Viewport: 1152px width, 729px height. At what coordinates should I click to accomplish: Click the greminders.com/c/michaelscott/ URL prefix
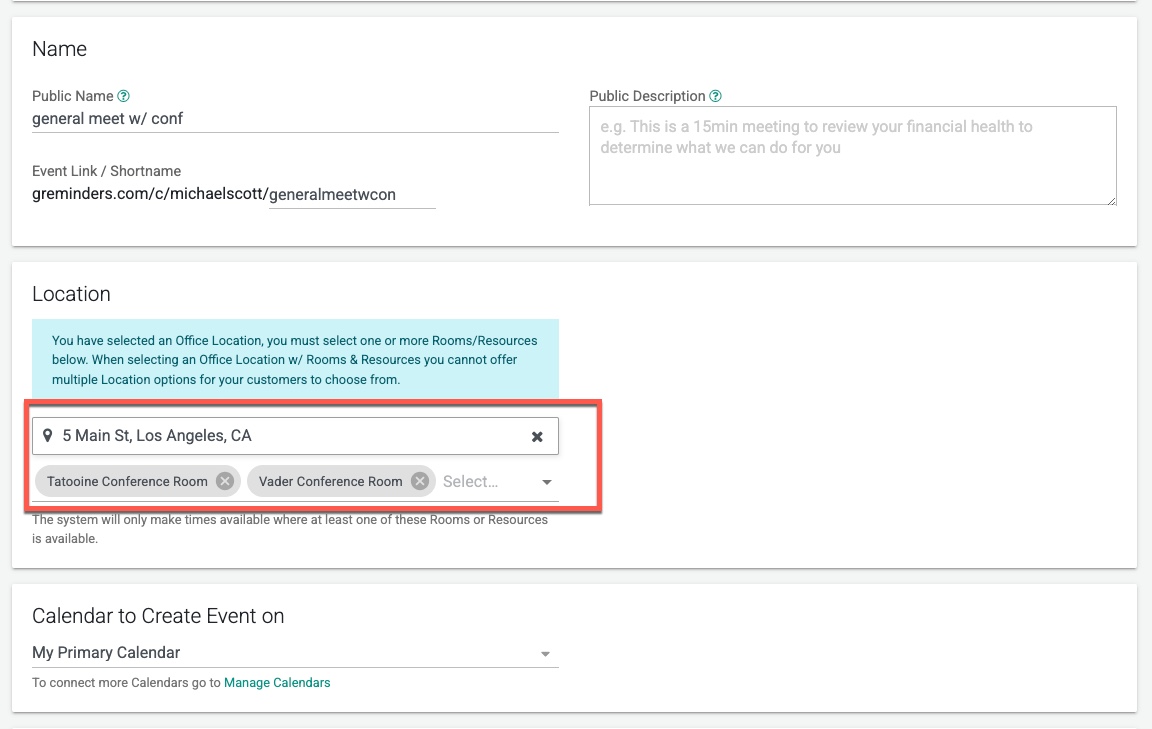point(150,195)
